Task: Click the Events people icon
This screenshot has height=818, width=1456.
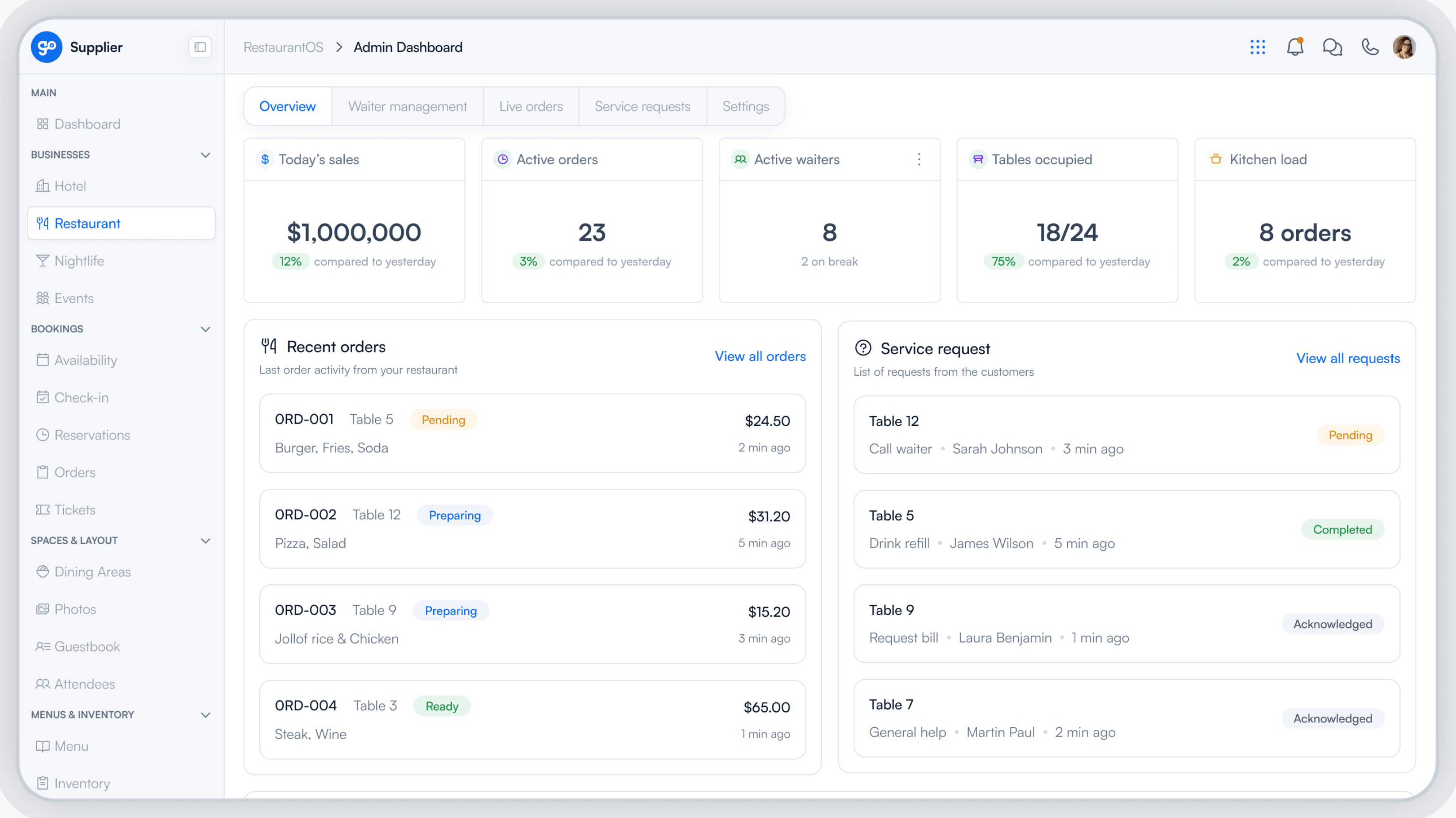Action: 42,298
